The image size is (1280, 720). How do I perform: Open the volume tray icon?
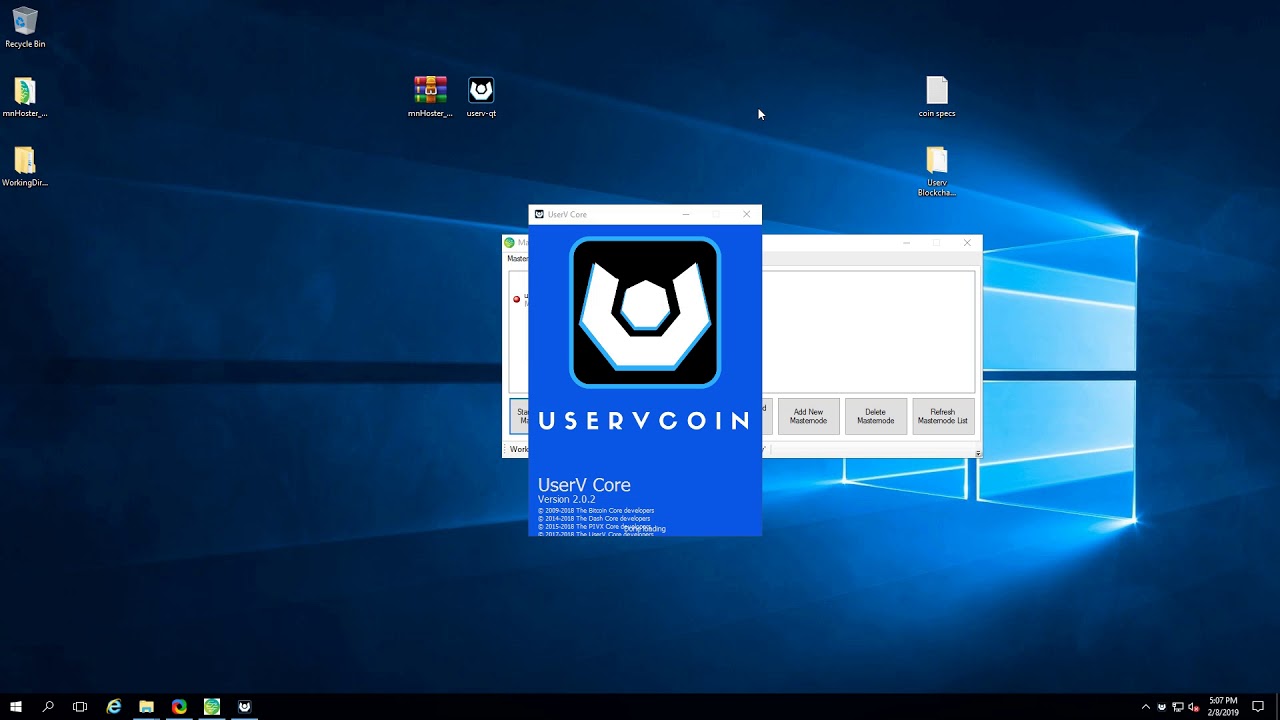coord(1193,707)
